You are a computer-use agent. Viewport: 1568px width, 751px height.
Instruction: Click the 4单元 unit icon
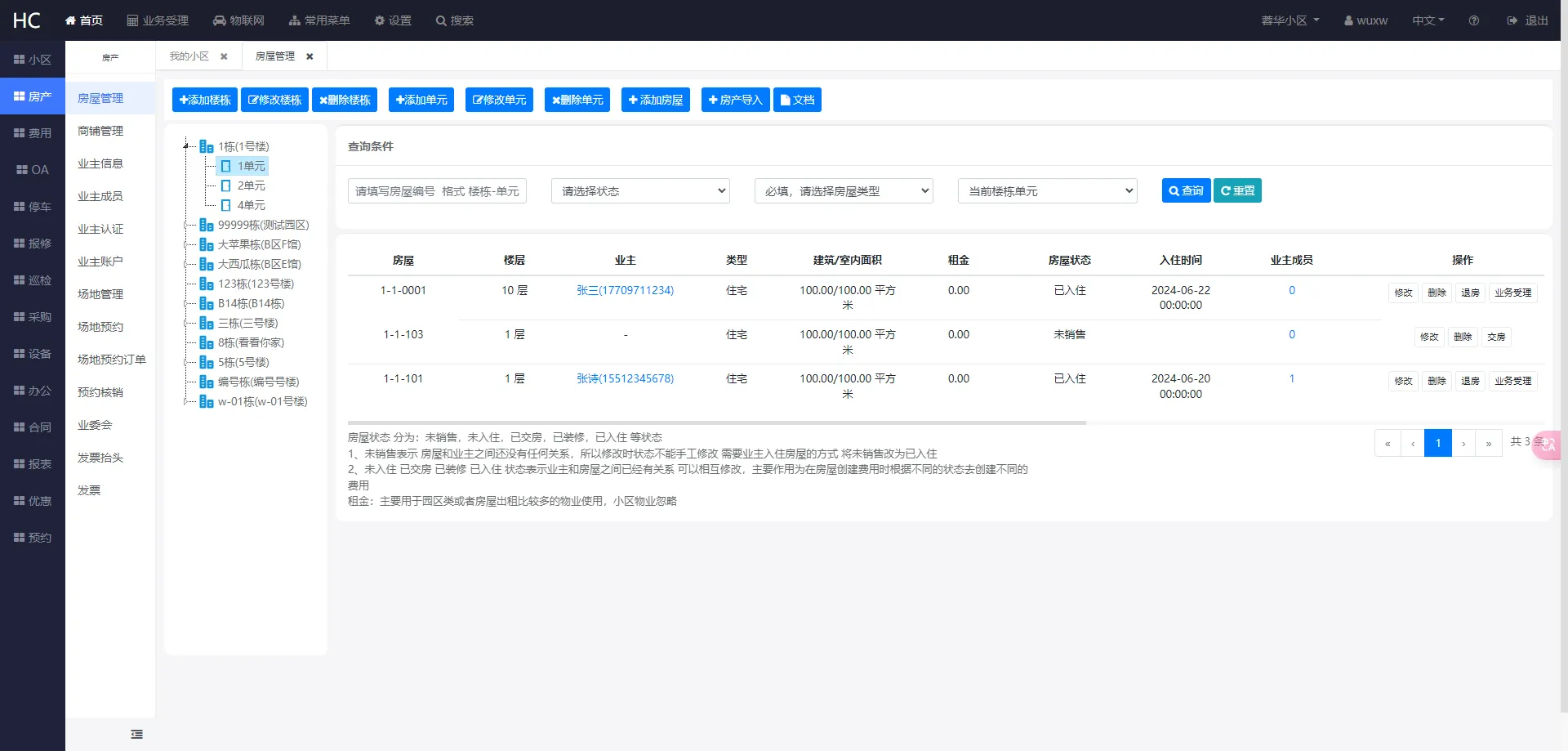click(x=226, y=205)
